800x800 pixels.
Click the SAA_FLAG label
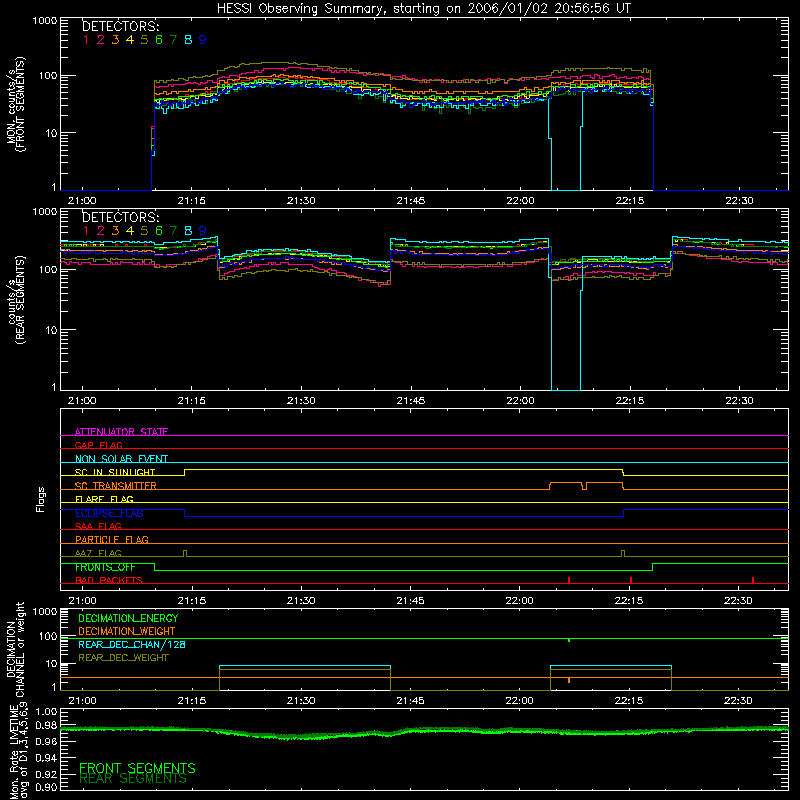tap(98, 526)
